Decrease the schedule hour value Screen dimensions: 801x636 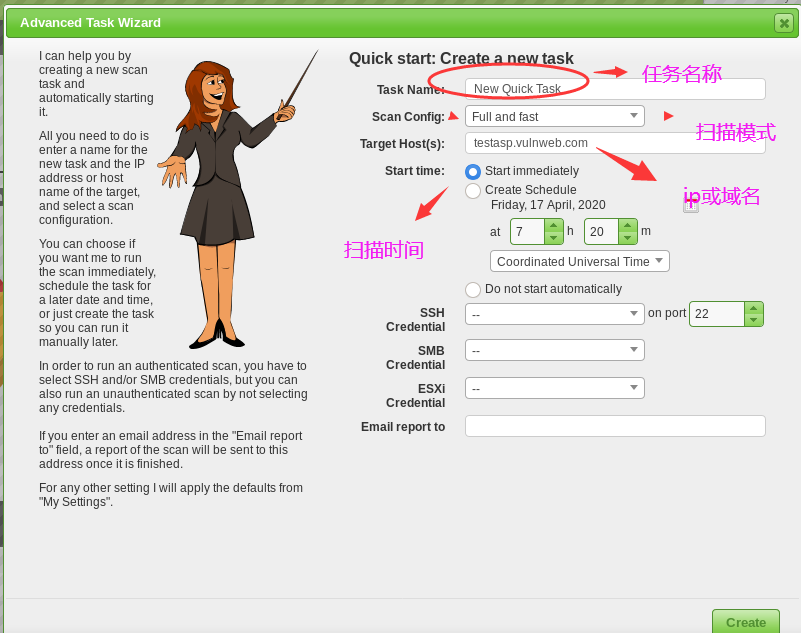(x=554, y=238)
